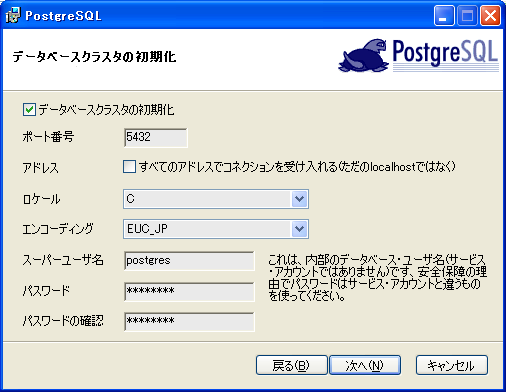Click the ポート番号 label text
This screenshot has height=392, width=506.
pyautogui.click(x=48, y=137)
